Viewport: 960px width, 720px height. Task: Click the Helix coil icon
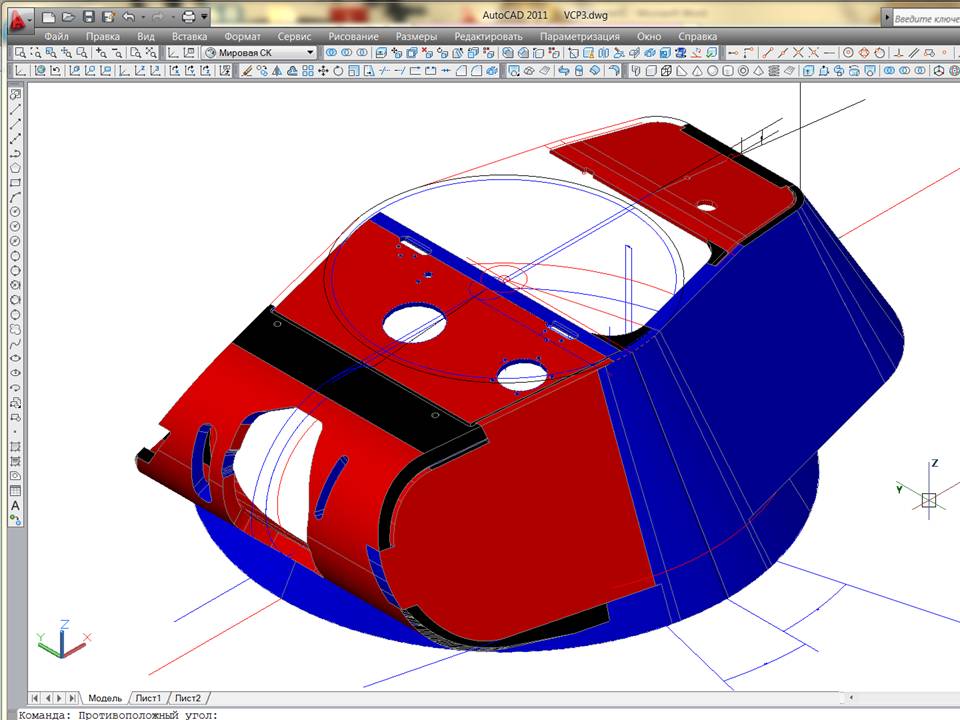click(774, 71)
